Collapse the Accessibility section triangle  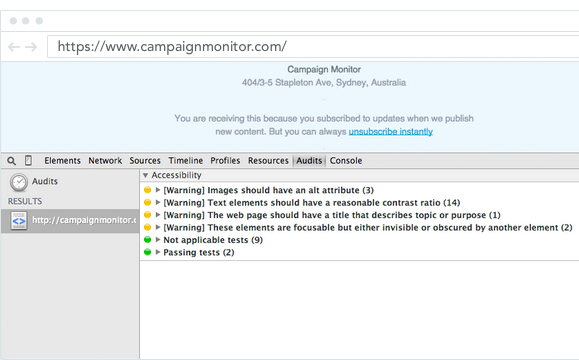coord(145,175)
